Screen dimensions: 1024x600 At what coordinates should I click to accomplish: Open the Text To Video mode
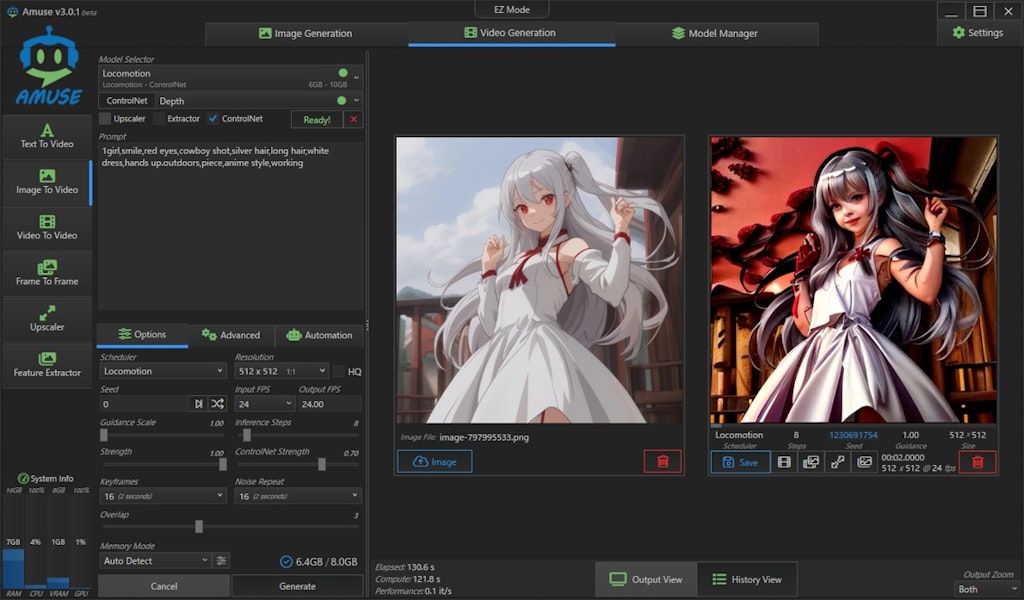click(x=47, y=136)
